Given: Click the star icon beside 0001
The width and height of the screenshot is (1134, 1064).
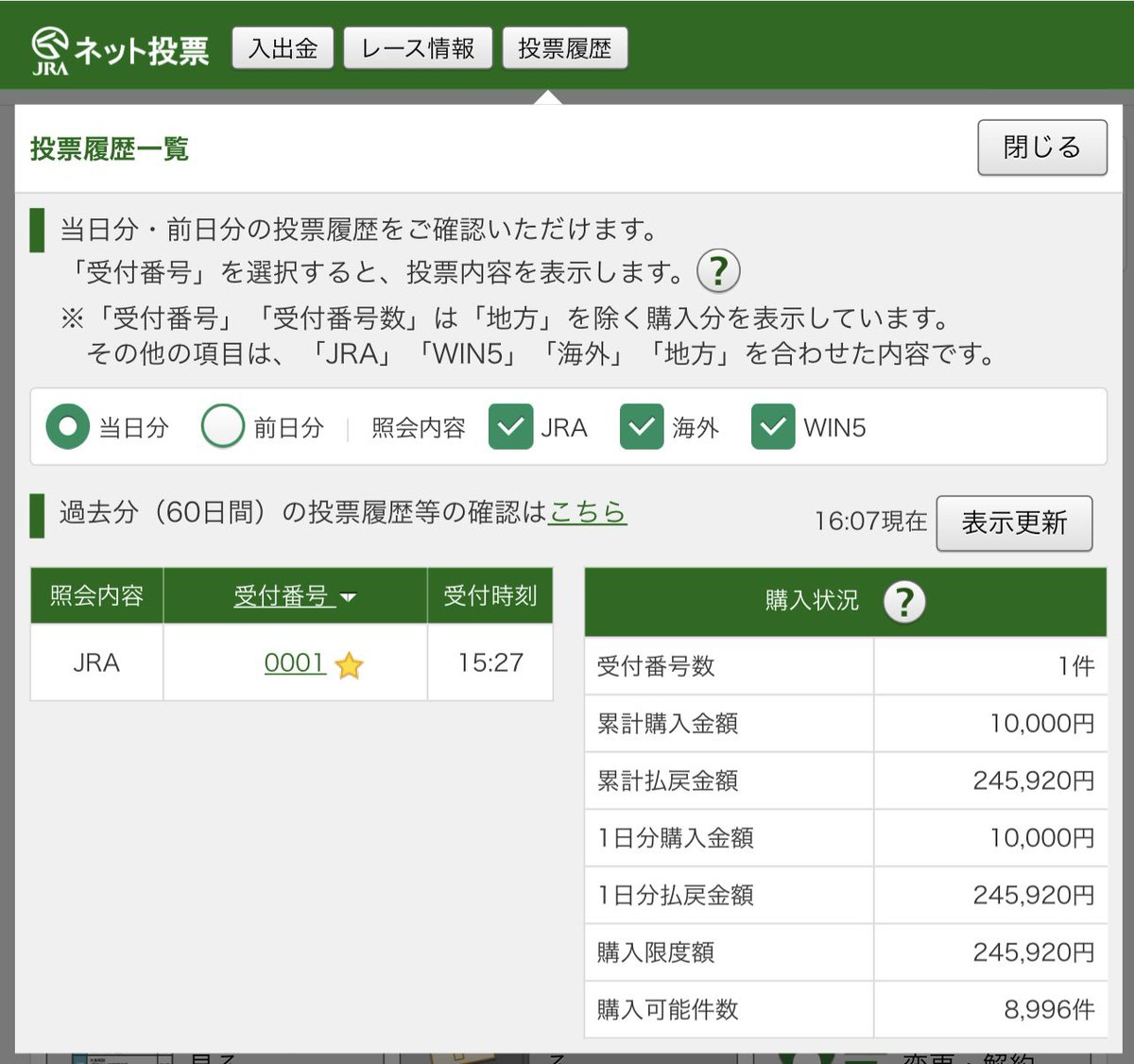Looking at the screenshot, I should pos(349,665).
